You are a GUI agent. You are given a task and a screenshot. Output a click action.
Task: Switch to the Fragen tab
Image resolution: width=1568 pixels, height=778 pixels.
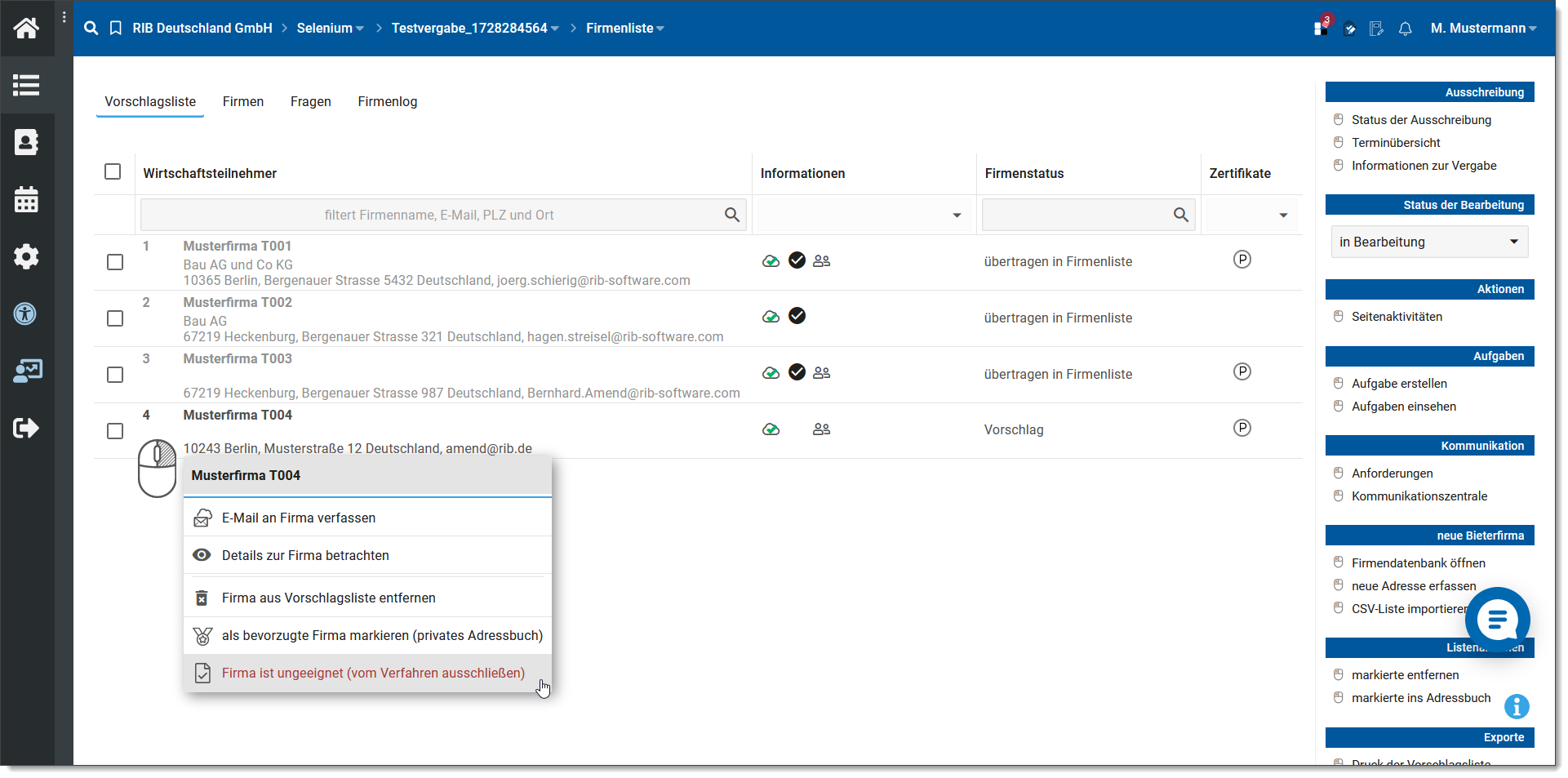311,102
